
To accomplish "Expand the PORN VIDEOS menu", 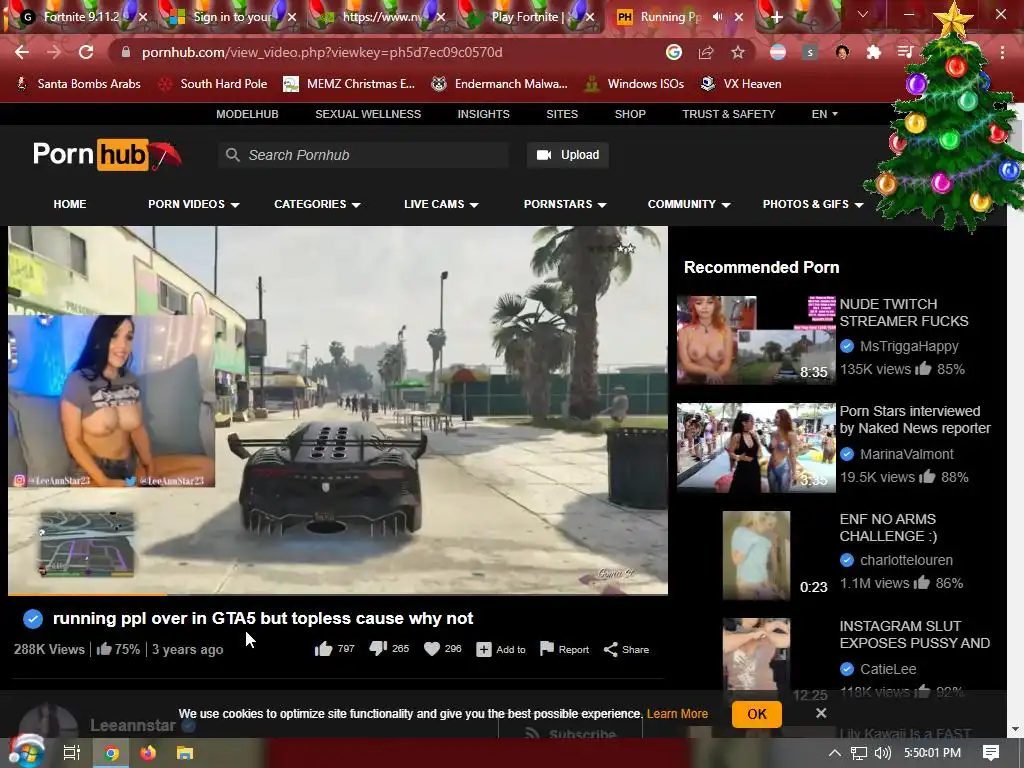I will coord(193,204).
